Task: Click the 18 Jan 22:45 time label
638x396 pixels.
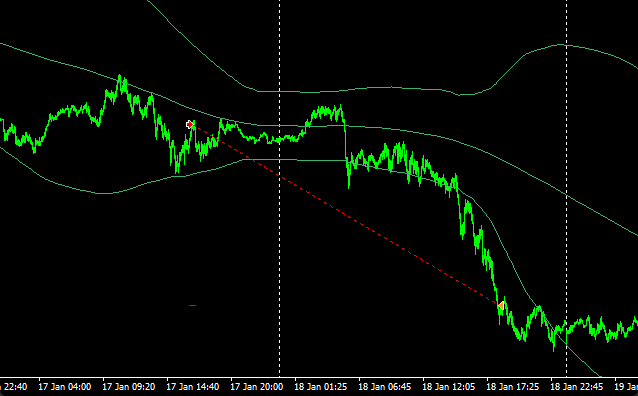Action: 577,387
